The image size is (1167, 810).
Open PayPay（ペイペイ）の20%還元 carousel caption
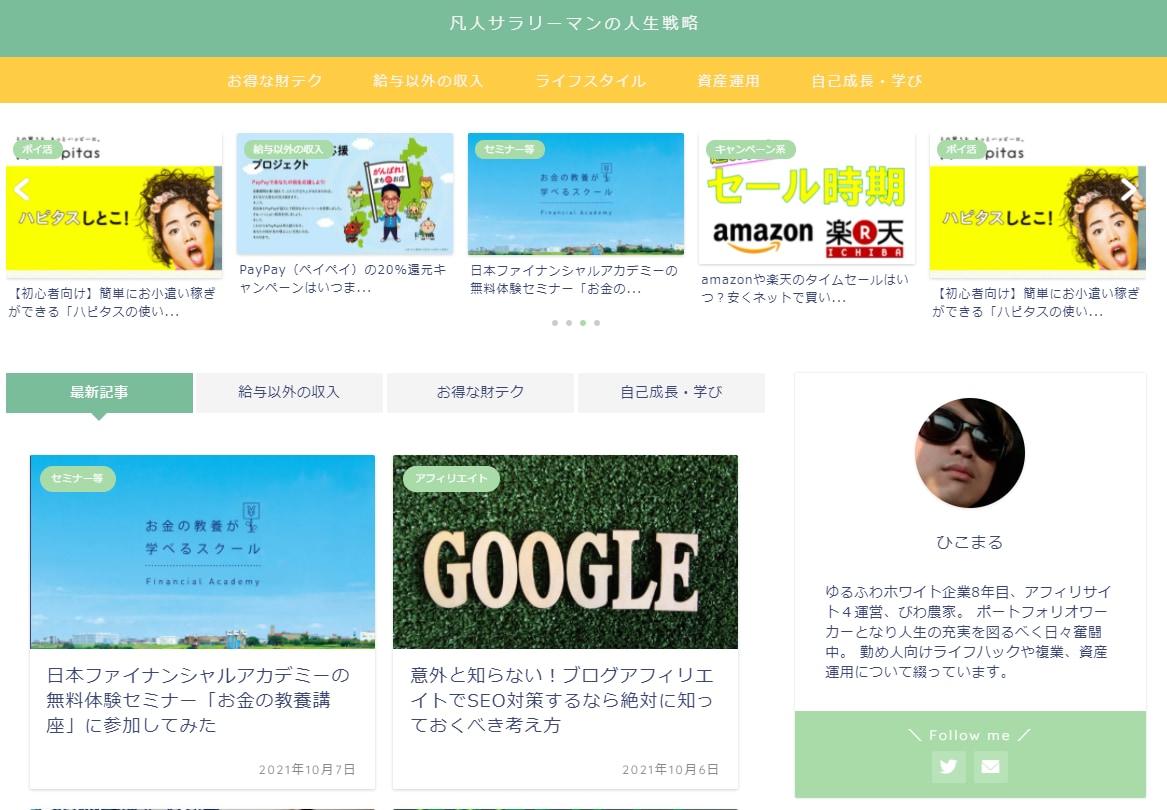pyautogui.click(x=343, y=278)
